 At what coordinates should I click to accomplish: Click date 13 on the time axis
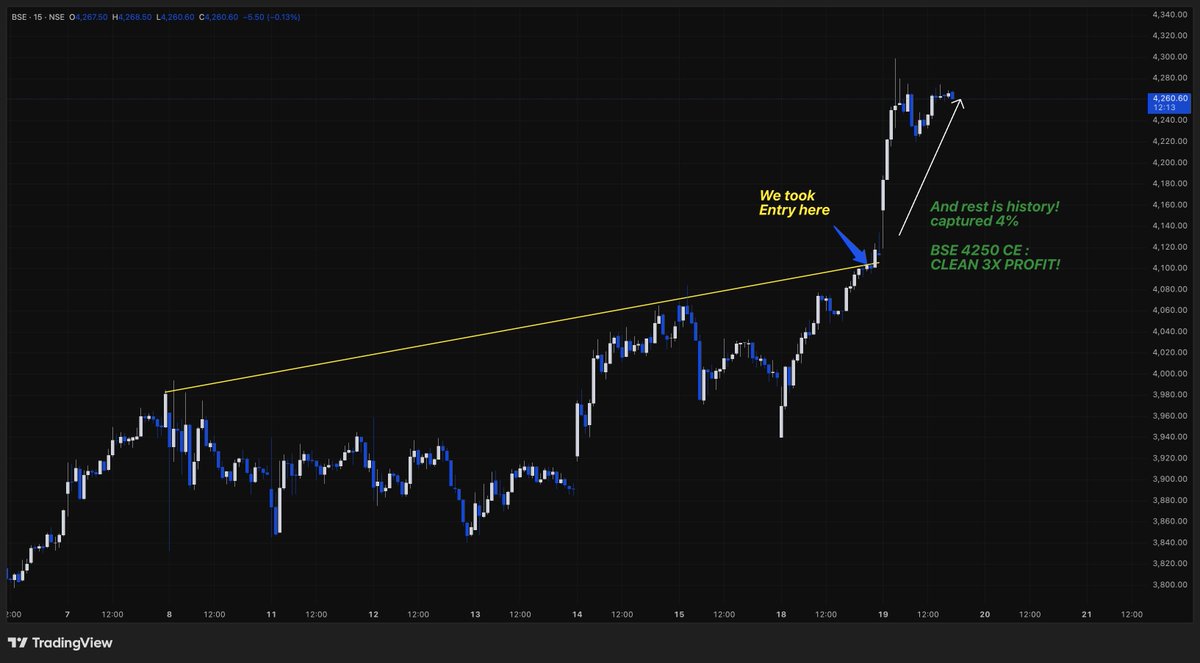[475, 615]
